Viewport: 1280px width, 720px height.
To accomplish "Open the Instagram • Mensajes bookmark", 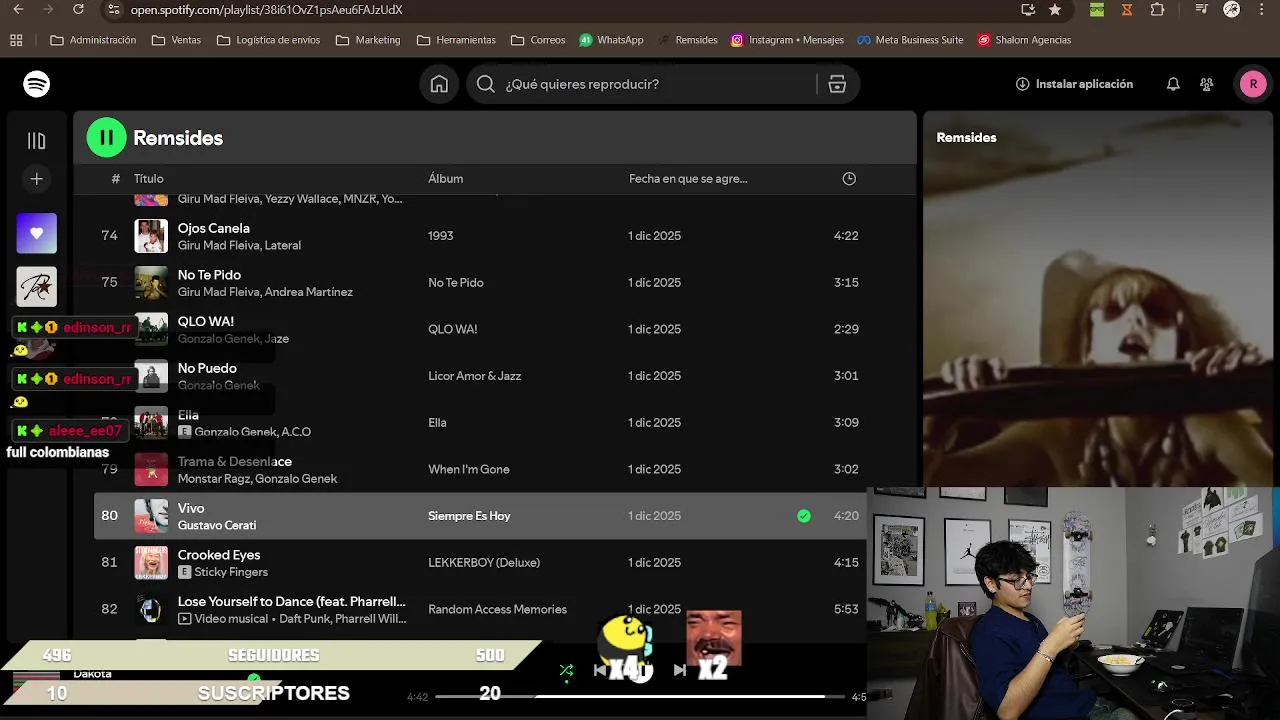I will pos(787,40).
